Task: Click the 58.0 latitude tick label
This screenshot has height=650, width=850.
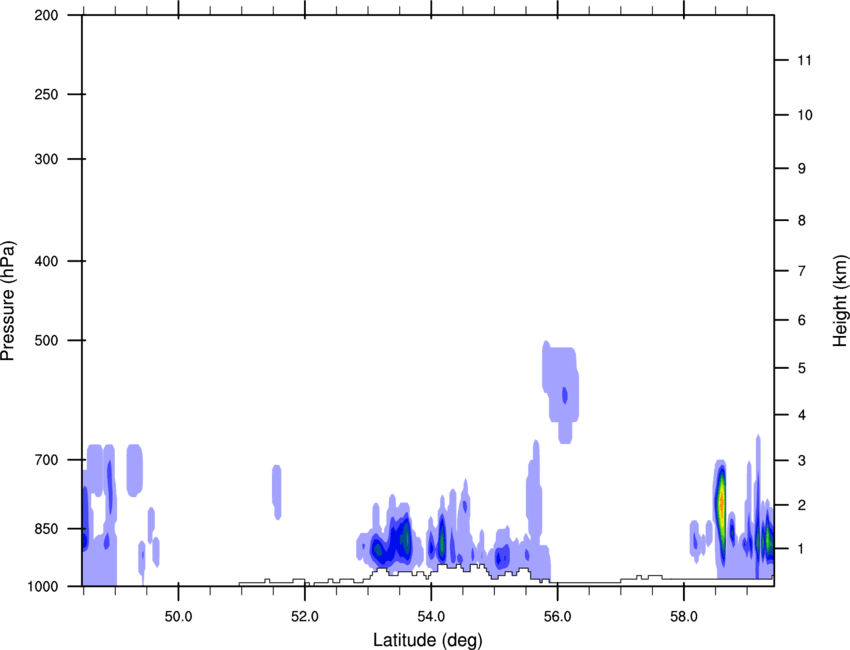Action: coord(684,616)
